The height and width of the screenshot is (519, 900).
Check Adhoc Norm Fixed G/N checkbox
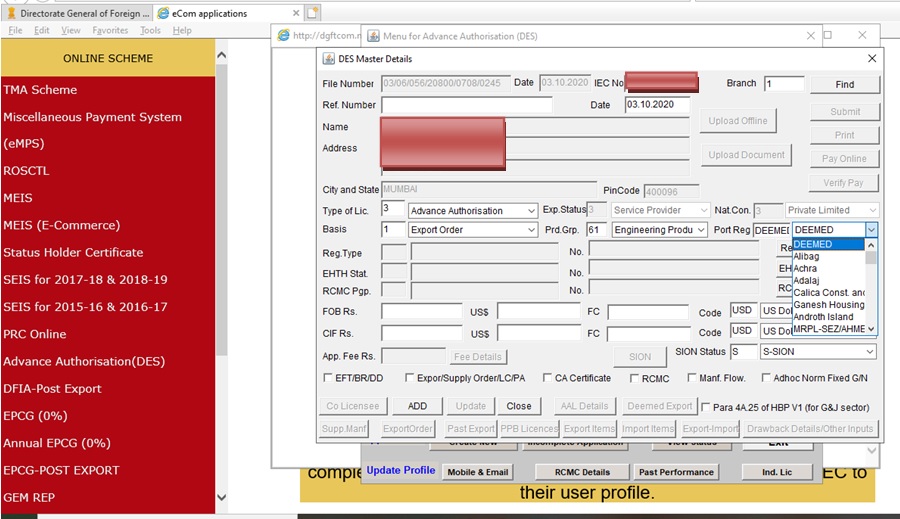tap(766, 377)
